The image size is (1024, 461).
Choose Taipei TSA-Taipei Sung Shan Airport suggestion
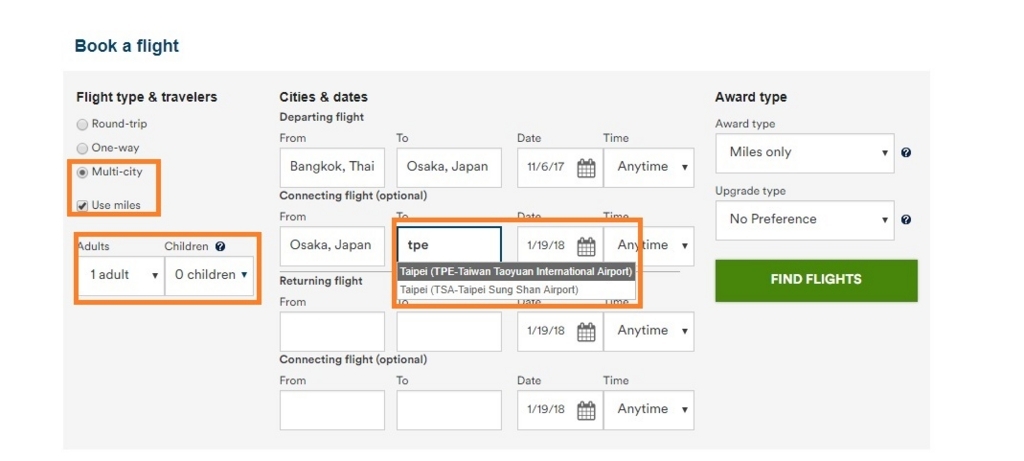click(x=516, y=289)
